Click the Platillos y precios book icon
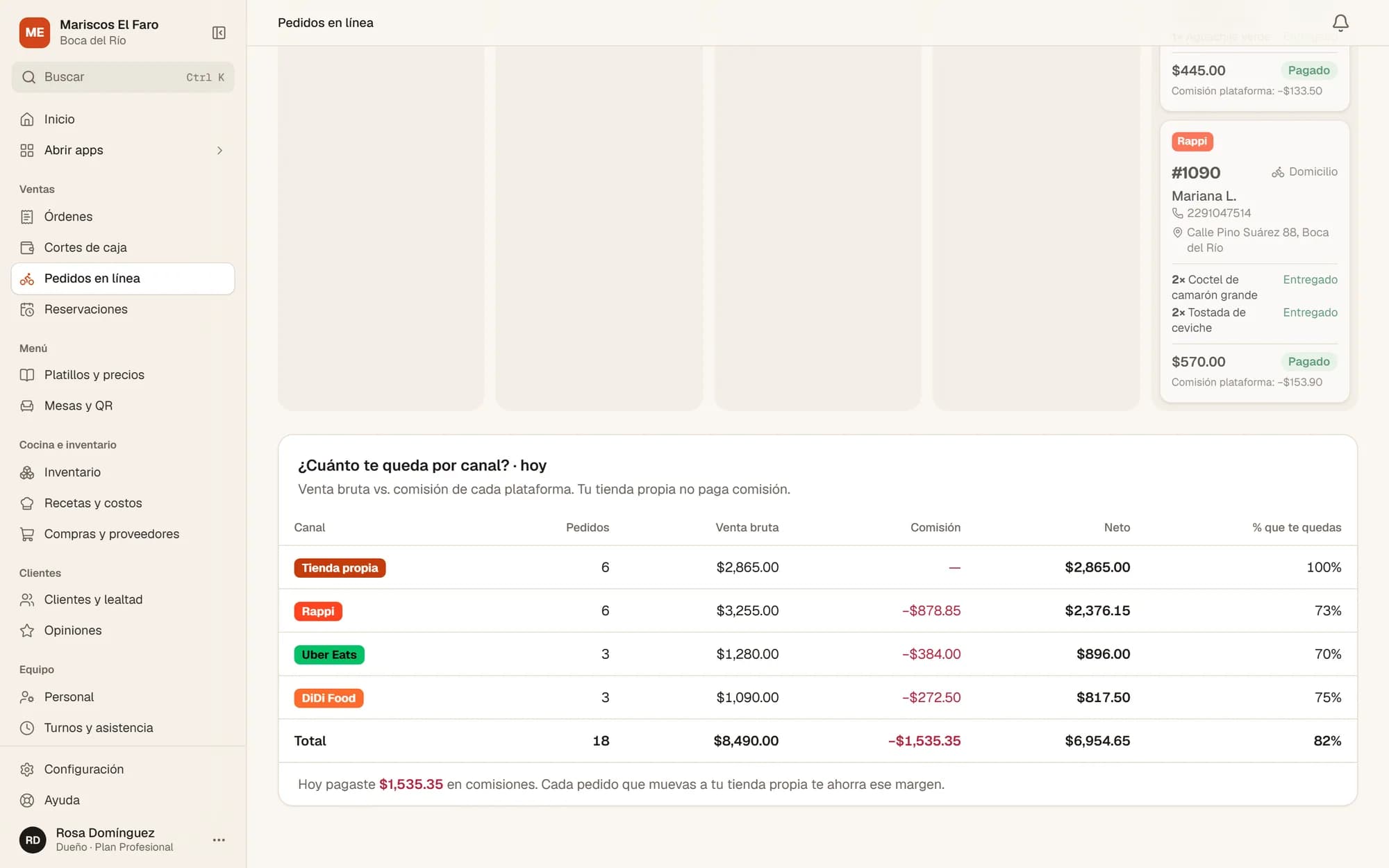 click(x=27, y=375)
